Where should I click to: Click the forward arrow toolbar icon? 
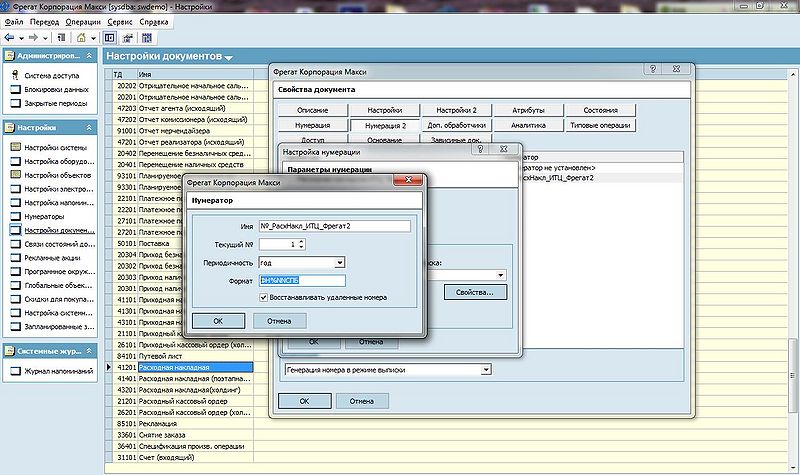pyautogui.click(x=33, y=38)
